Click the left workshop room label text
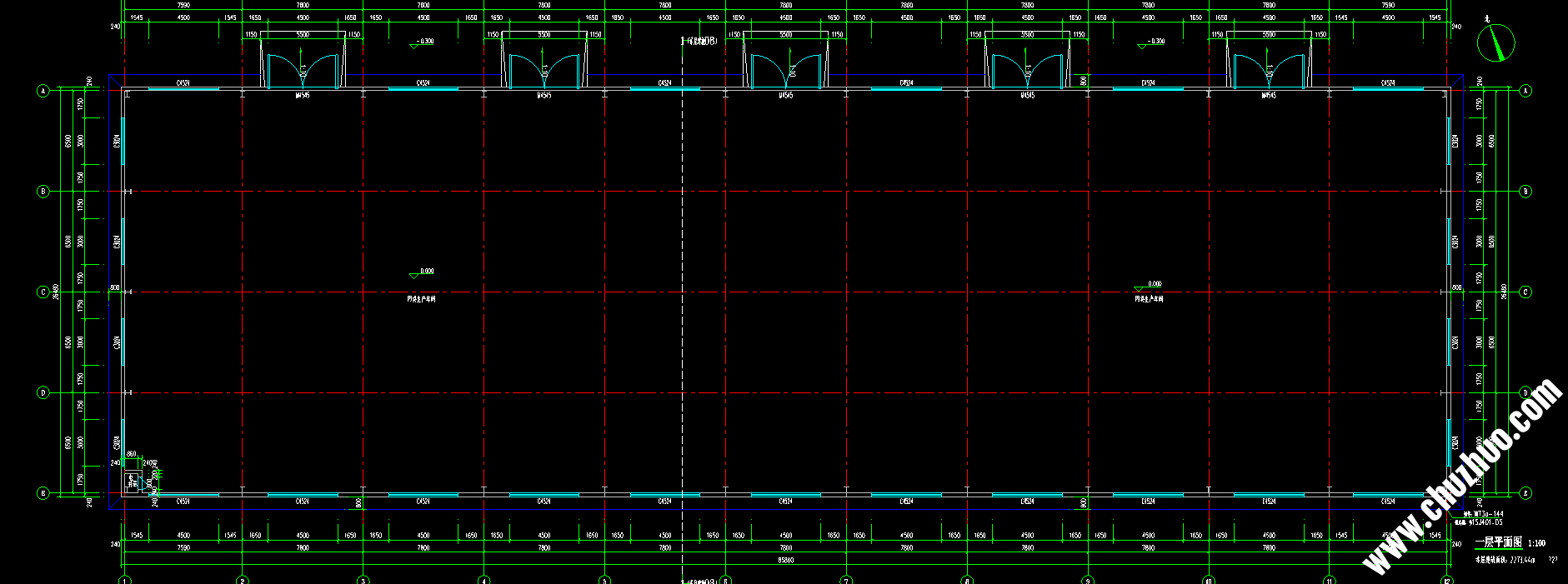 click(421, 299)
